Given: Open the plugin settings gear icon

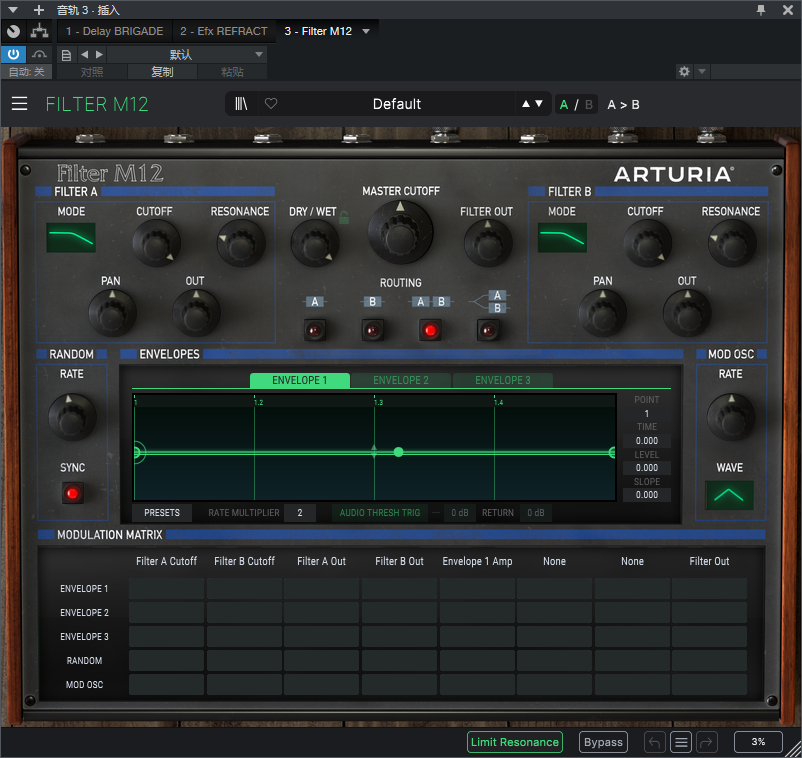Looking at the screenshot, I should (684, 71).
